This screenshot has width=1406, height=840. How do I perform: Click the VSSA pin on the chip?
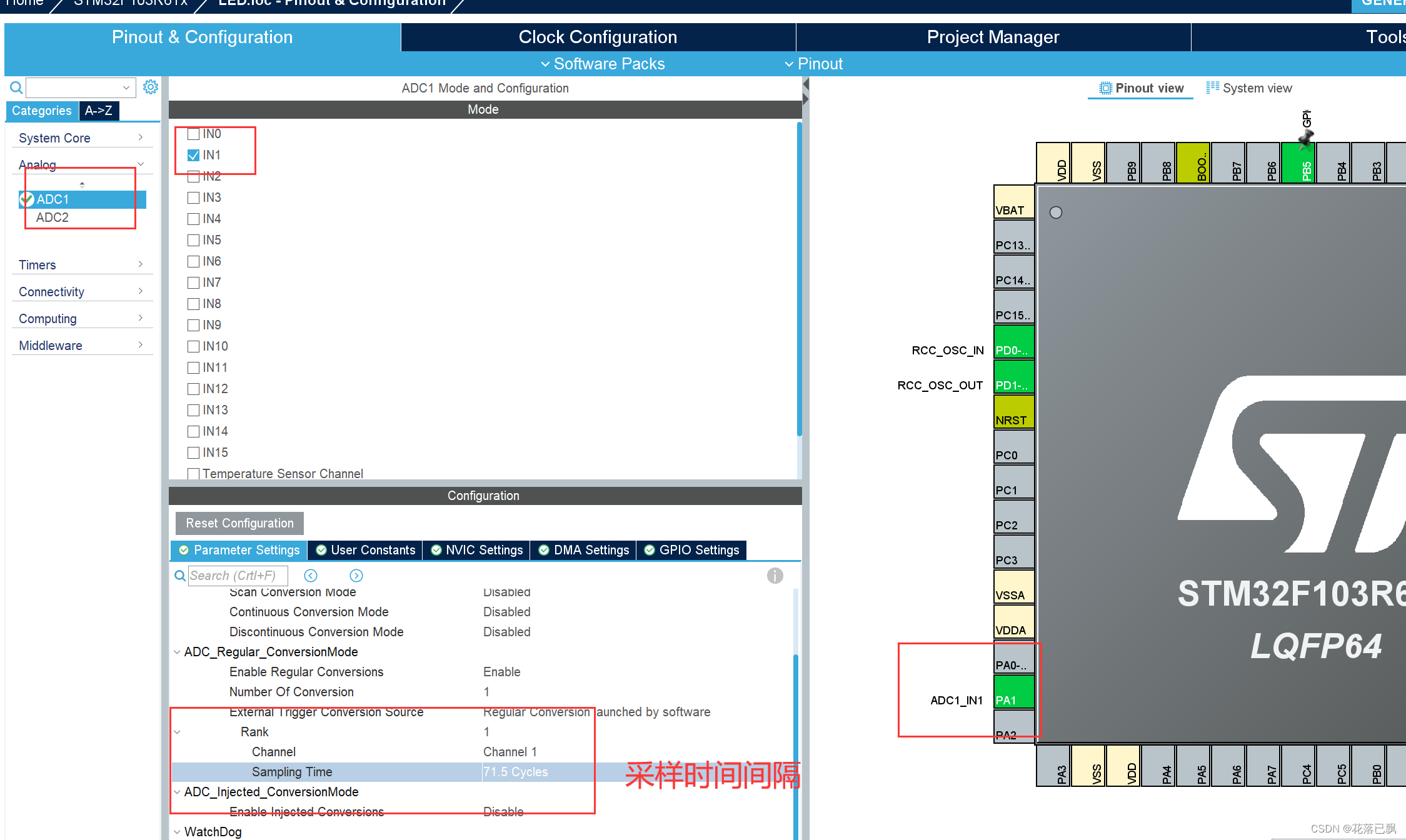[1014, 587]
